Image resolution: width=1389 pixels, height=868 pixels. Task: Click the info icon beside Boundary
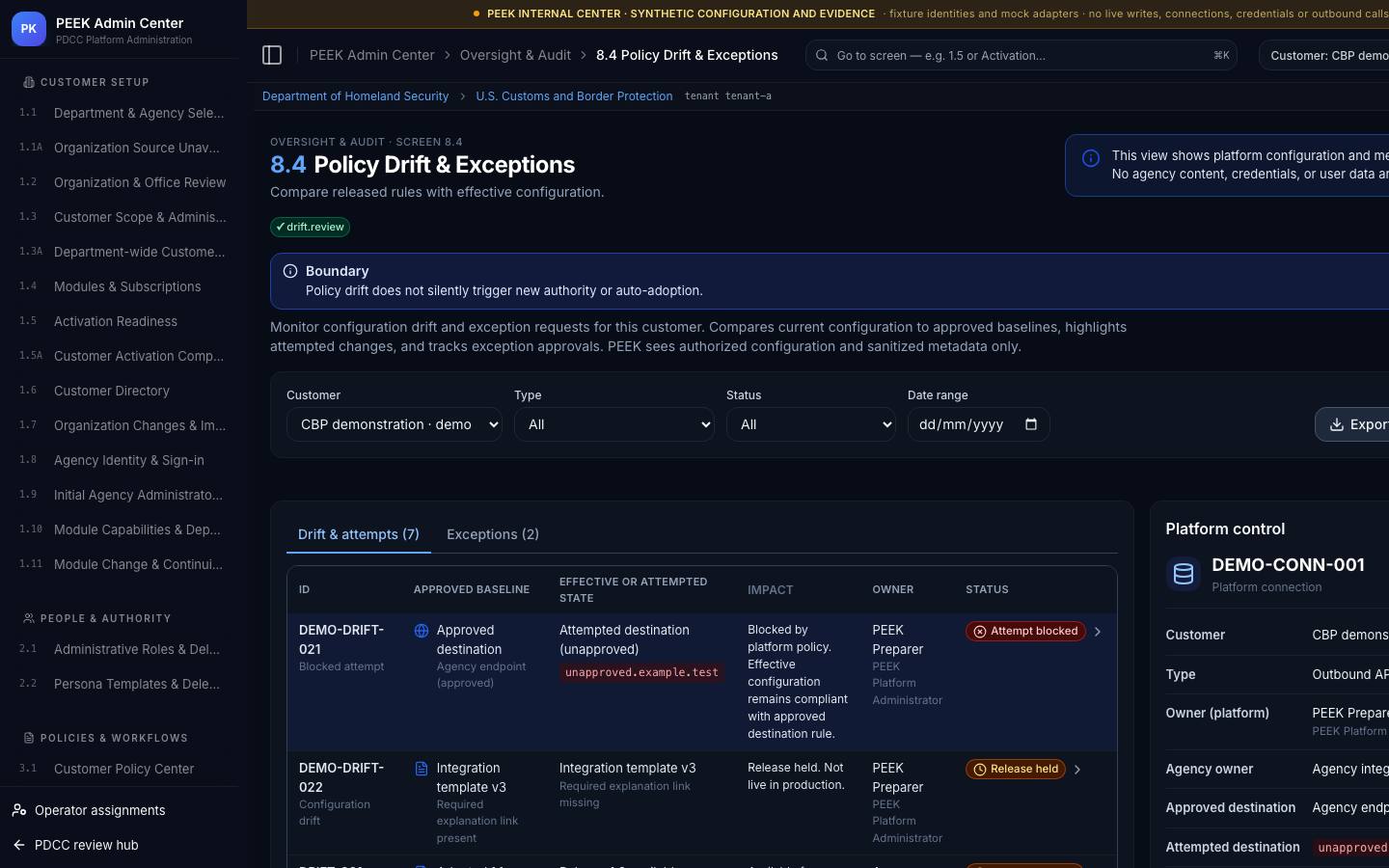(290, 271)
